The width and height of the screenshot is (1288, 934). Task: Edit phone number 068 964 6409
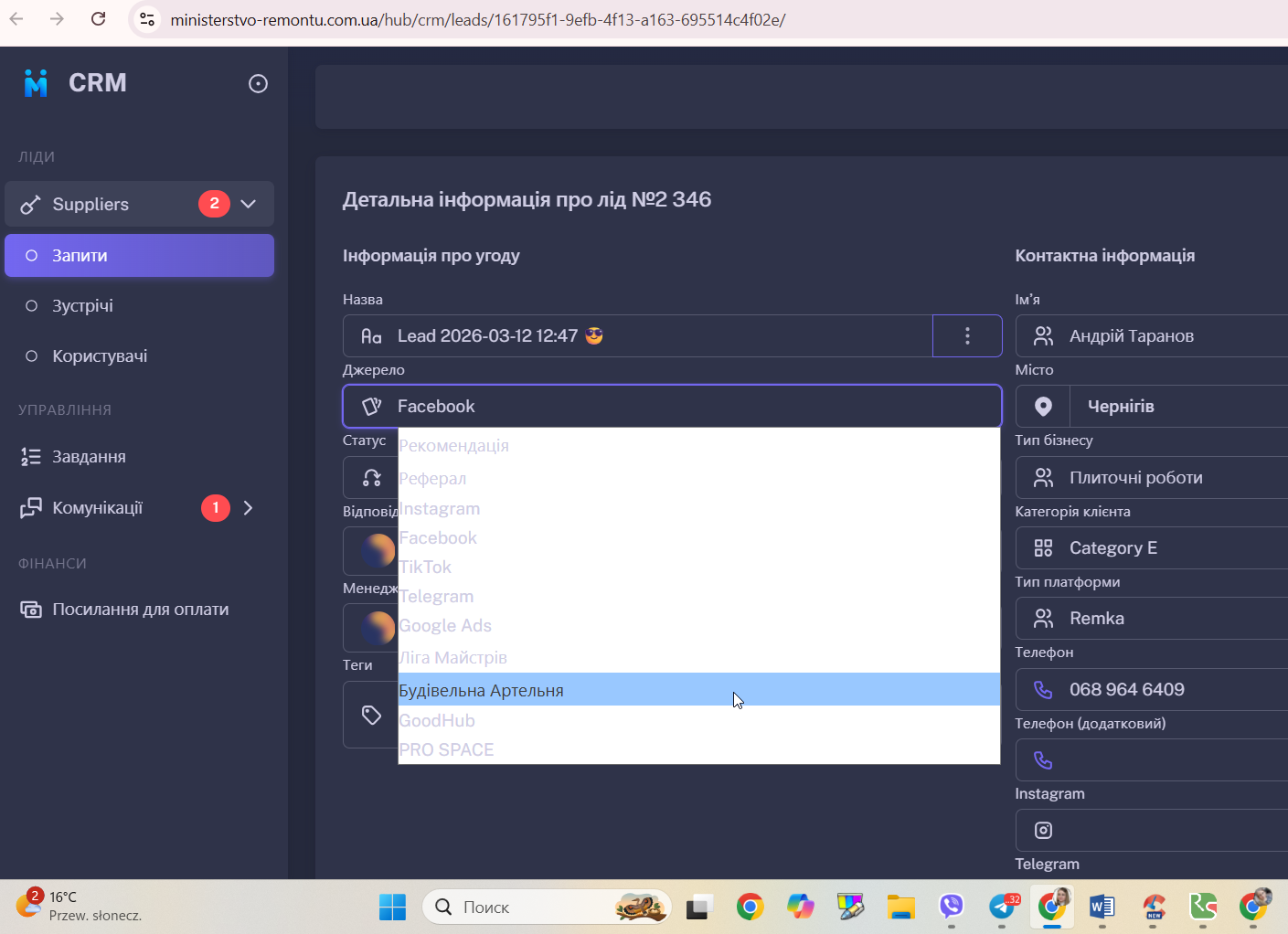(x=1152, y=689)
